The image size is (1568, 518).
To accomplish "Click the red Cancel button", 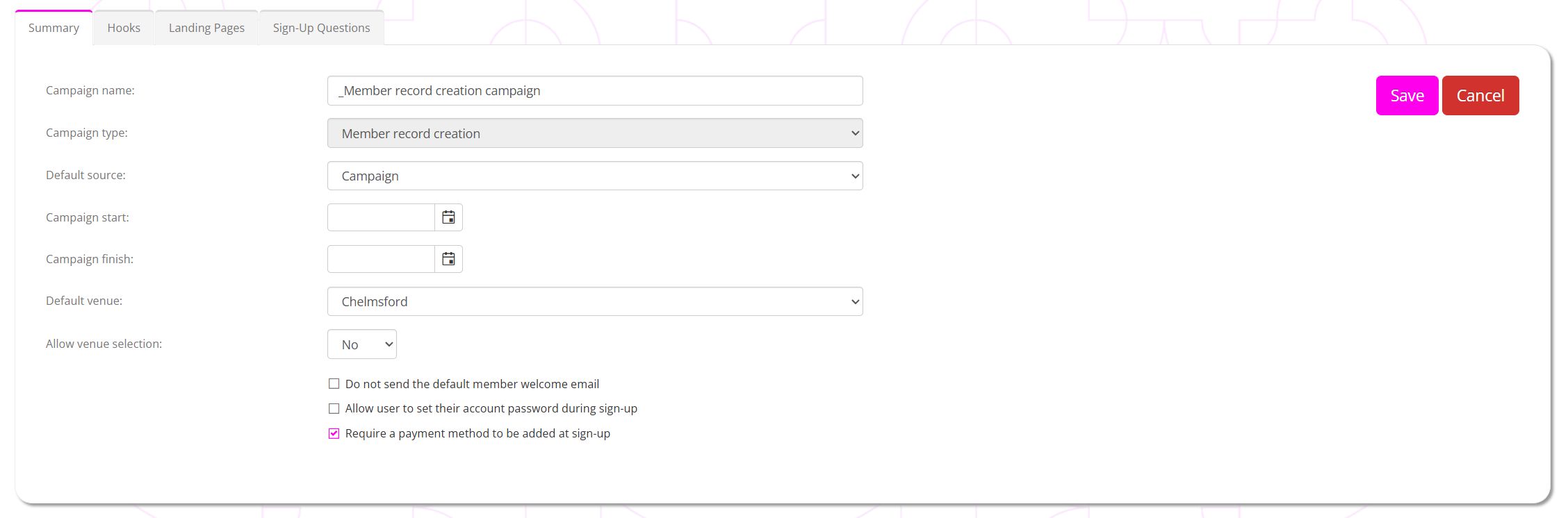I will click(1480, 96).
